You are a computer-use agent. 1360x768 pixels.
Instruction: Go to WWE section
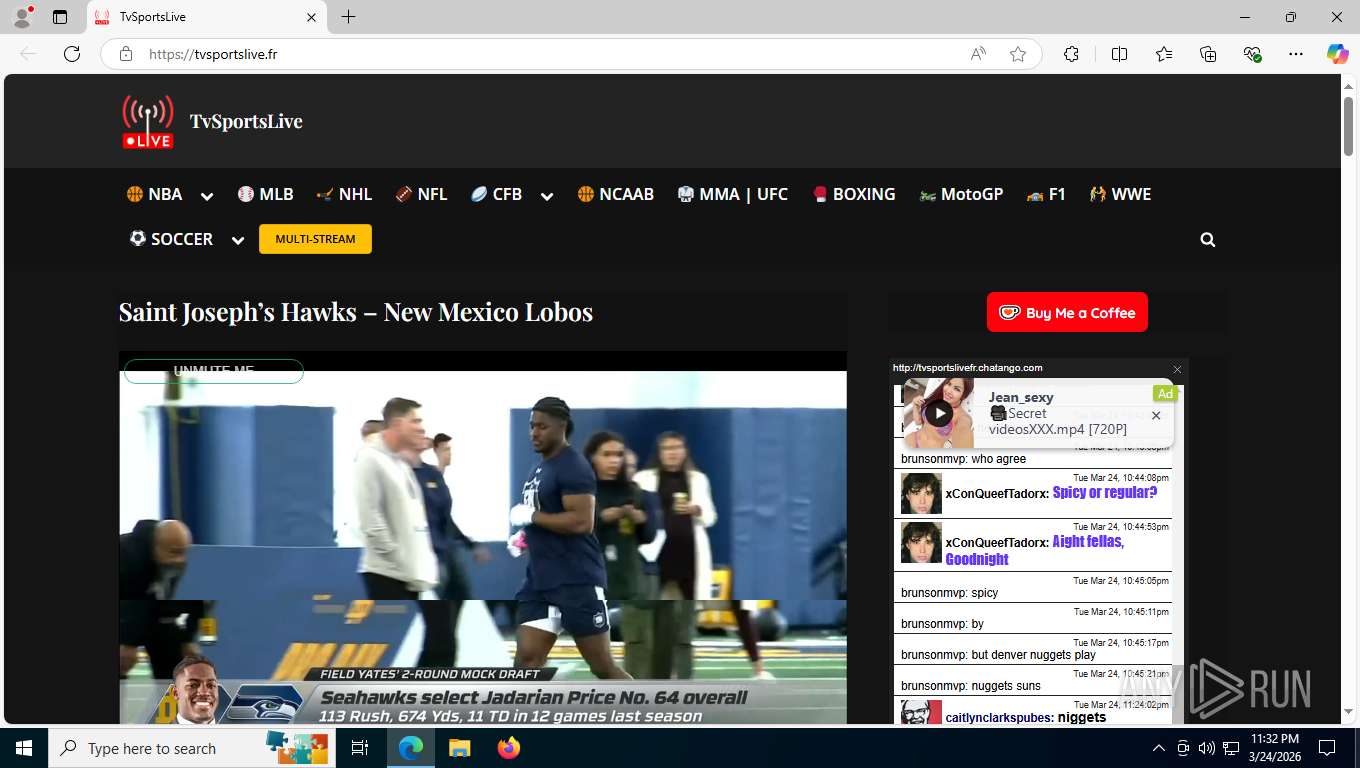[1120, 194]
